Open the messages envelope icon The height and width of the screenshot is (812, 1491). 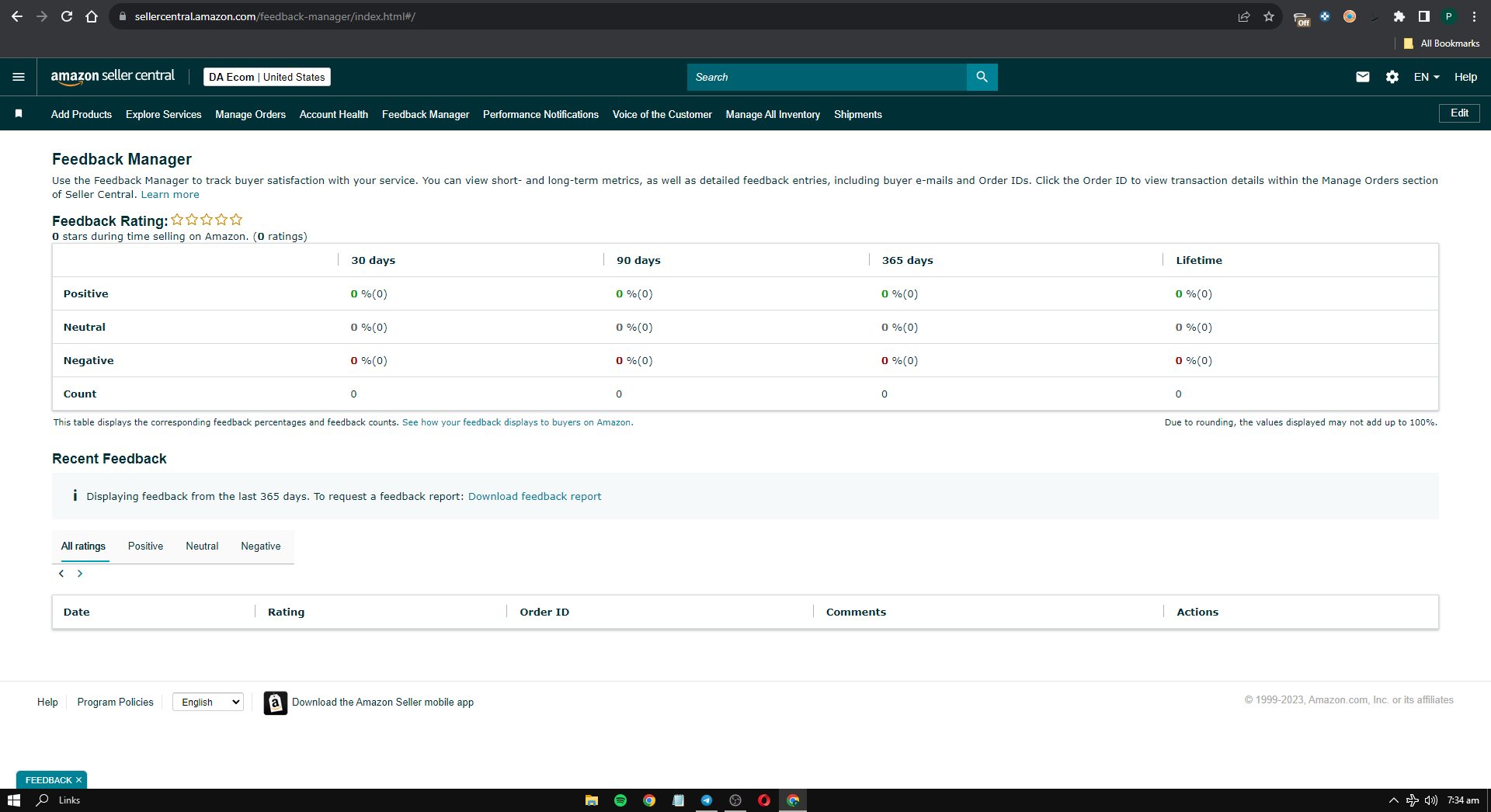point(1363,77)
